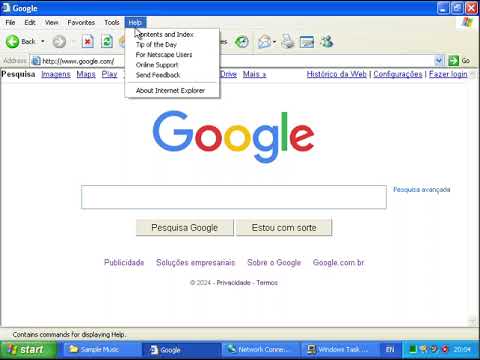Image resolution: width=480 pixels, height=360 pixels.
Task: Open the Tools menu
Action: [x=112, y=23]
